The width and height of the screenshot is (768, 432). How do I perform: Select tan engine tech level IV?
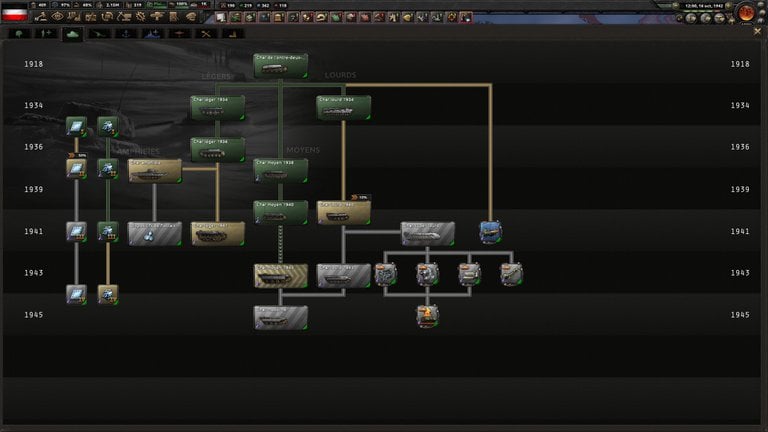click(108, 295)
